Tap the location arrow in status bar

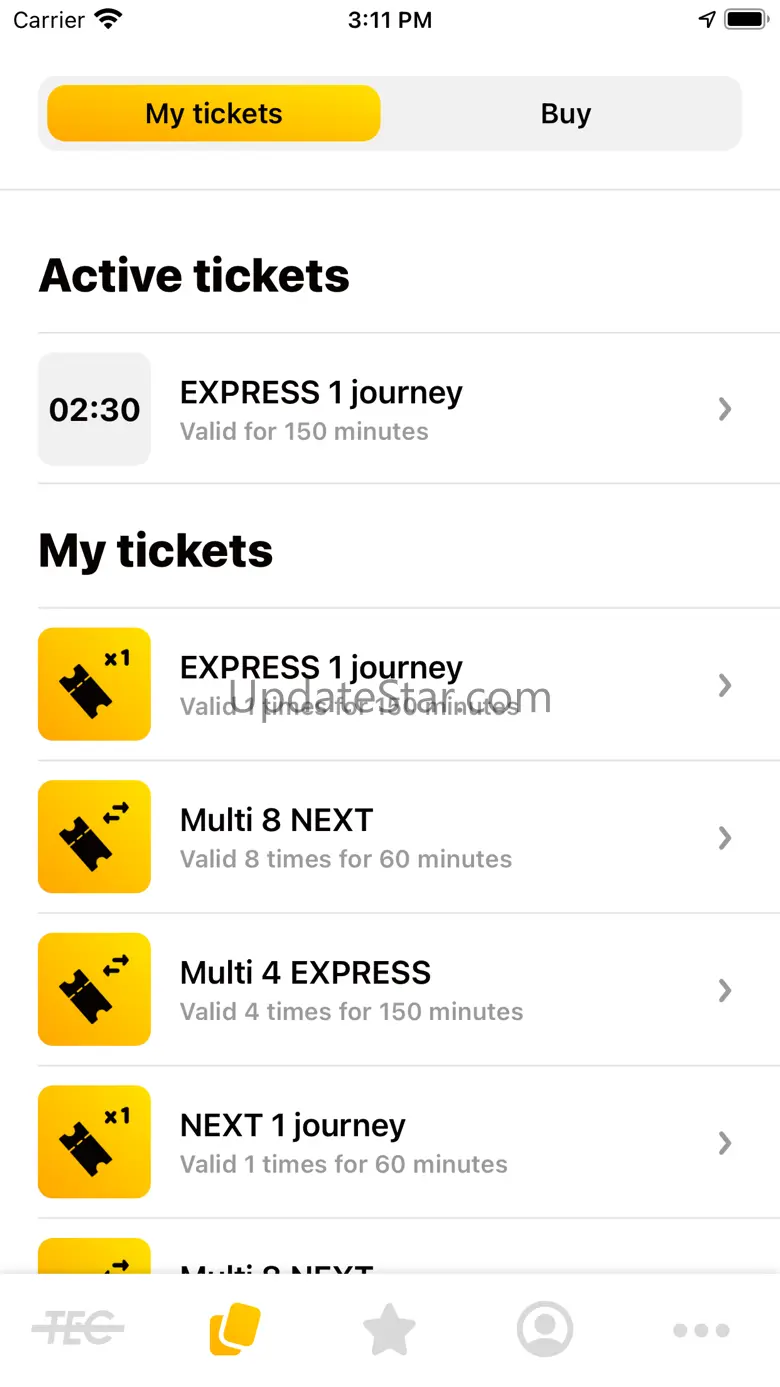707,19
